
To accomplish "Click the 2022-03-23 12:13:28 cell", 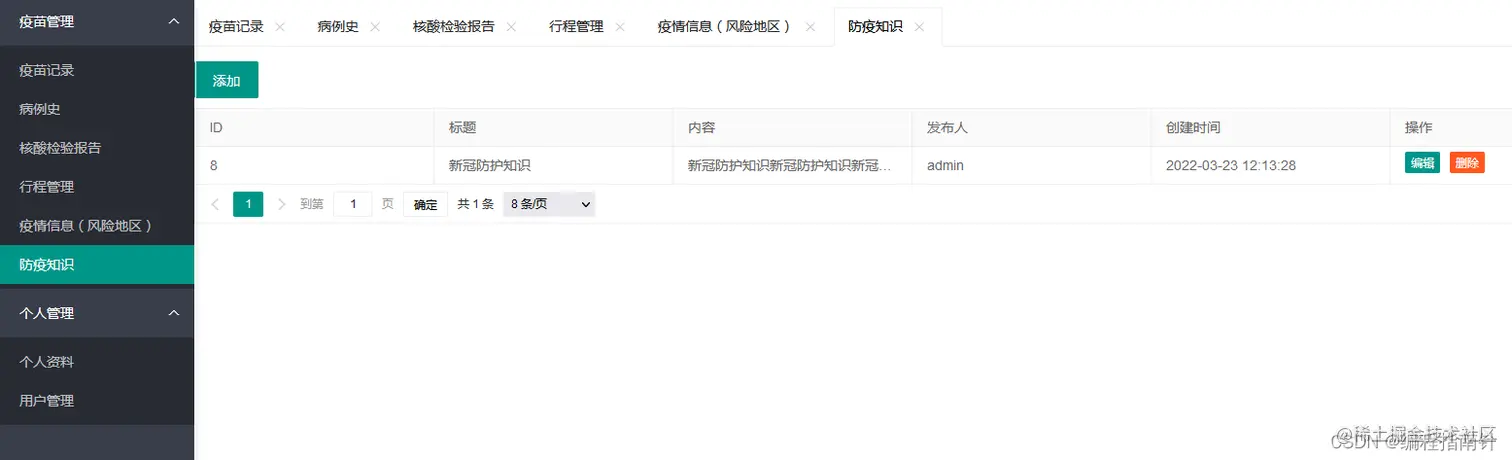I will click(x=1271, y=165).
